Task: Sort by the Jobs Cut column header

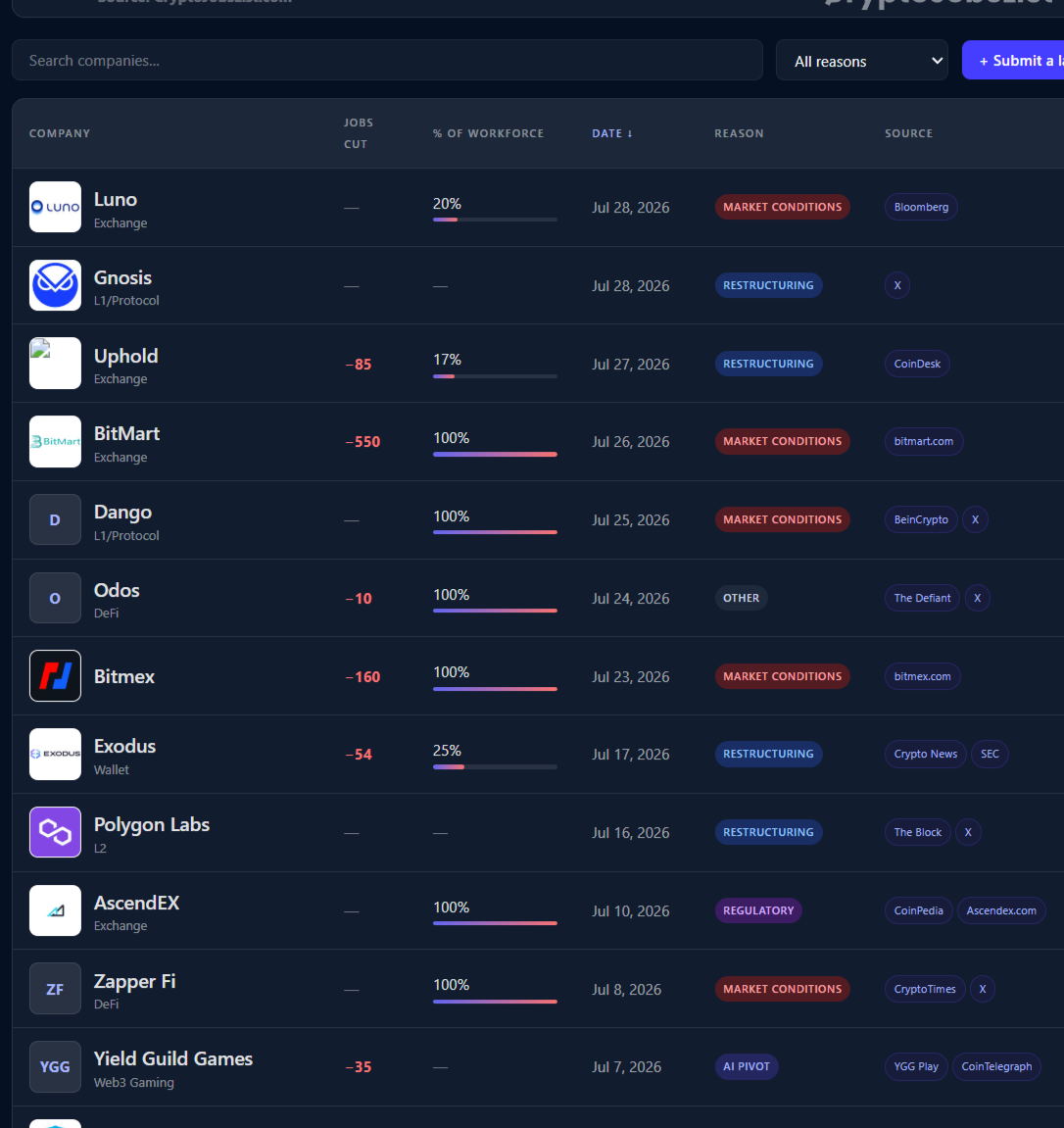Action: pos(359,134)
